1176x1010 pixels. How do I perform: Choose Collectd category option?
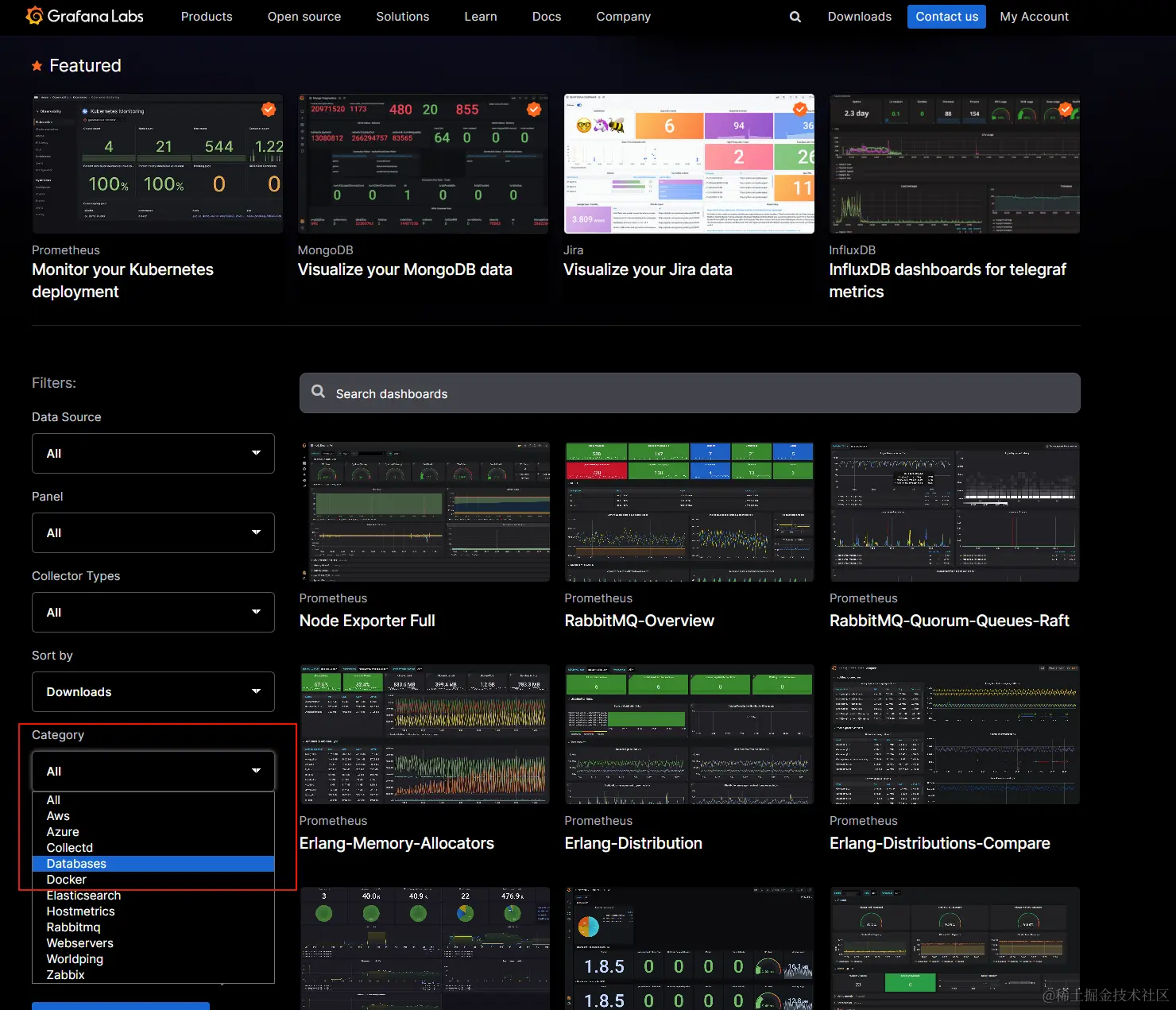coord(153,848)
